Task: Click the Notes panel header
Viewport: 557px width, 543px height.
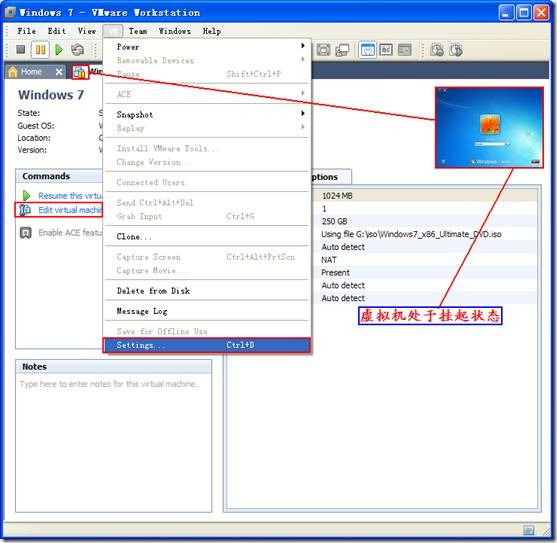Action: [x=114, y=367]
